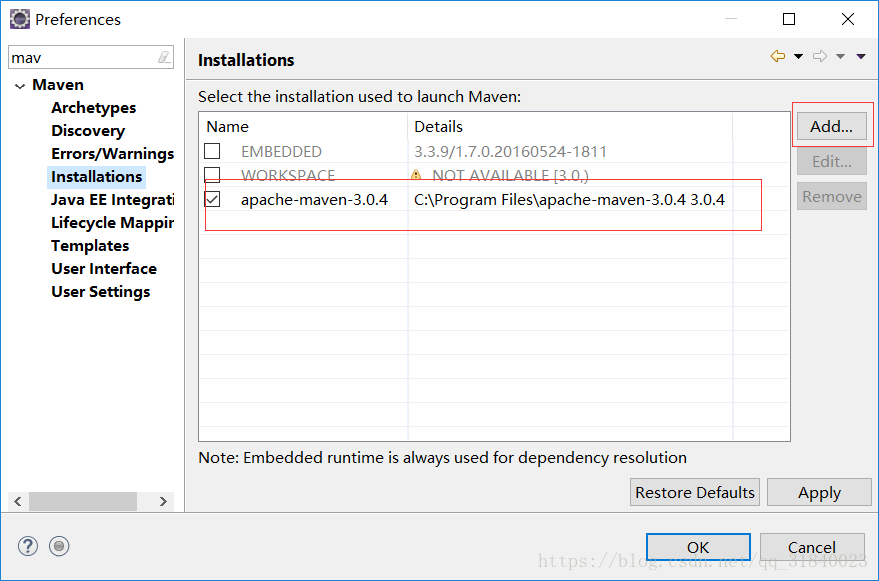The image size is (879, 581).
Task: Click the tree scrollbar right arrow
Action: (163, 501)
